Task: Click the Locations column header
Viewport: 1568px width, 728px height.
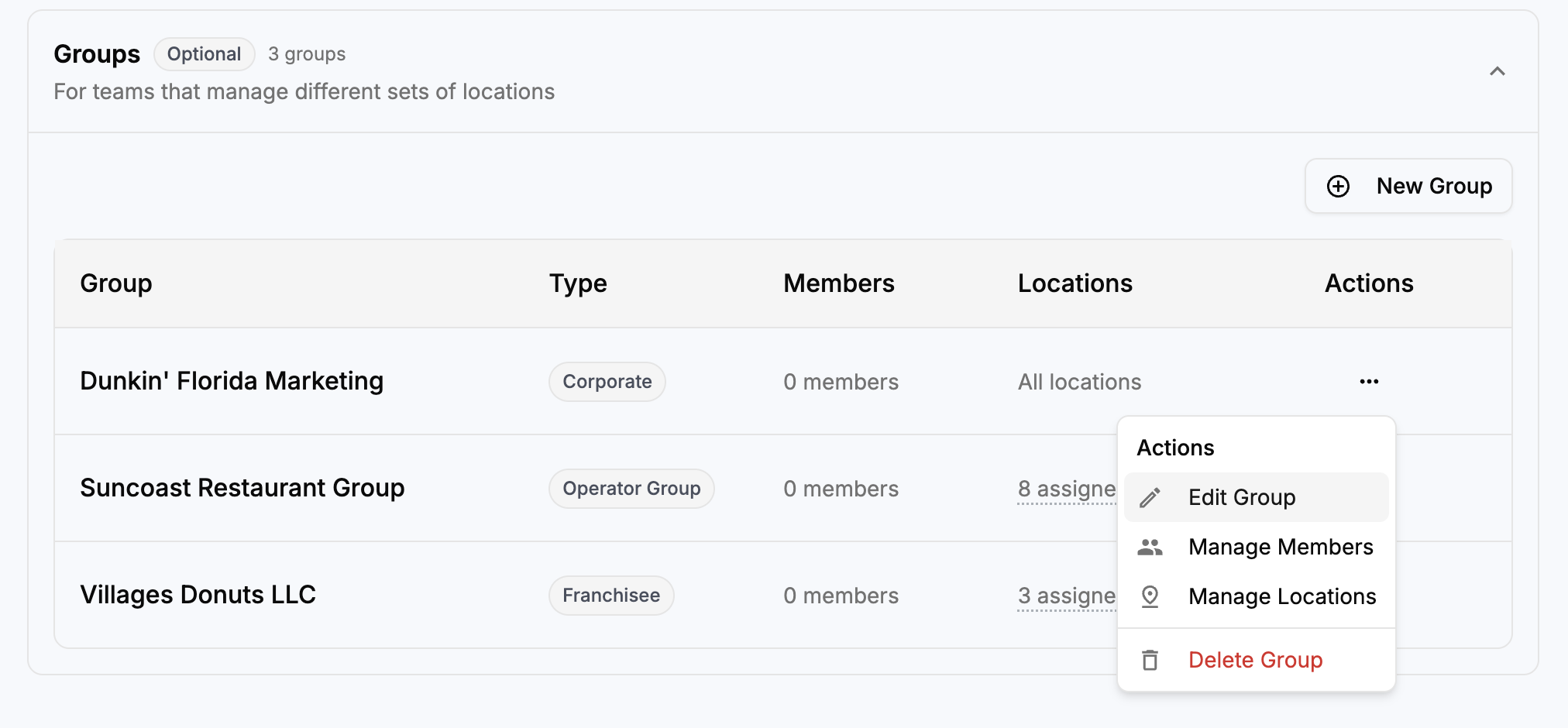Action: coord(1075,283)
